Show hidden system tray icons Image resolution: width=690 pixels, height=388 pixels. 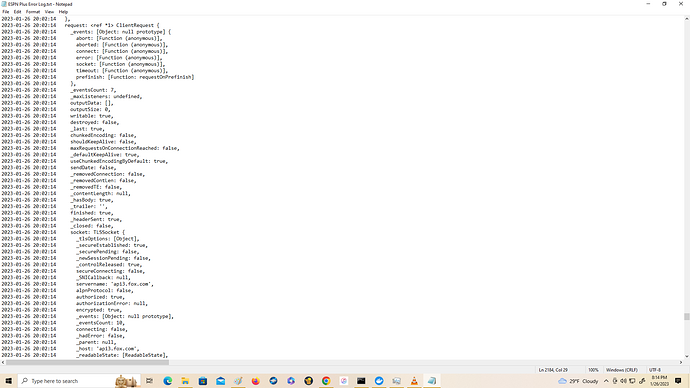606,381
